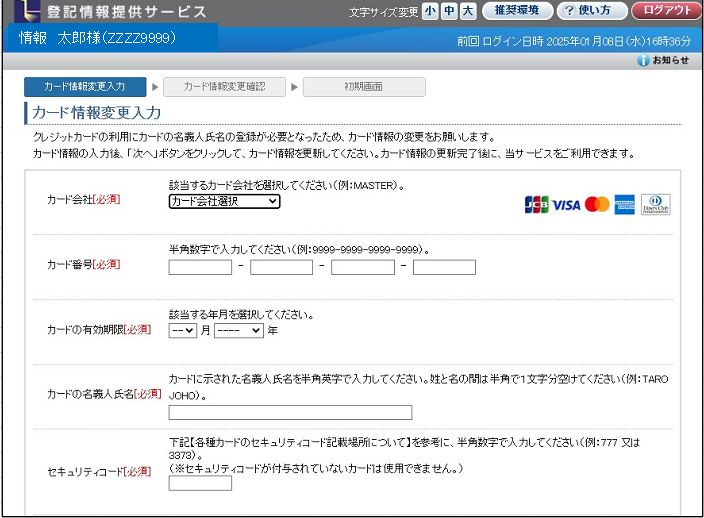Click the セキュリティコード[必須] label

pyautogui.click(x=99, y=472)
